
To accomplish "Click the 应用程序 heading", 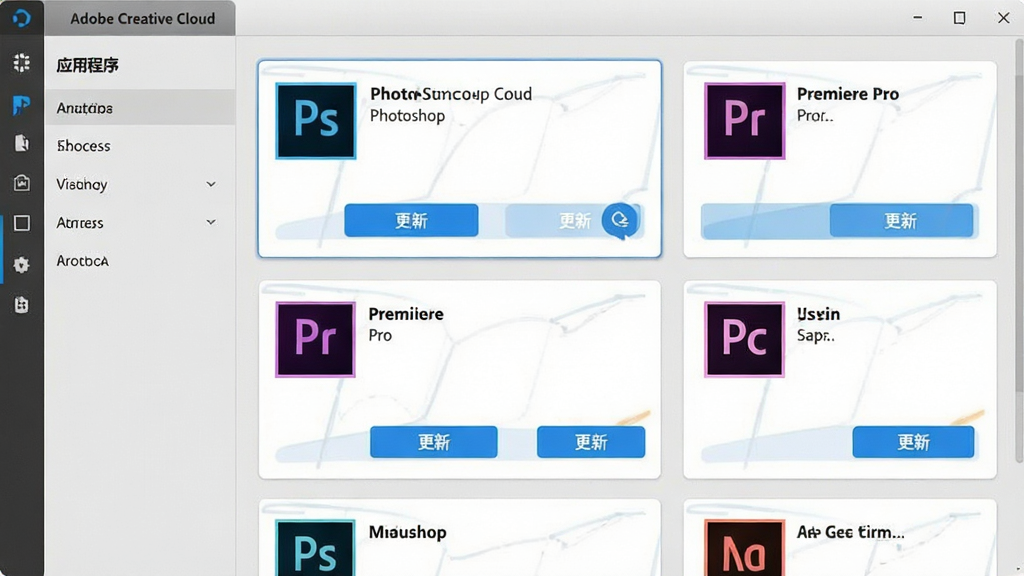I will click(88, 65).
